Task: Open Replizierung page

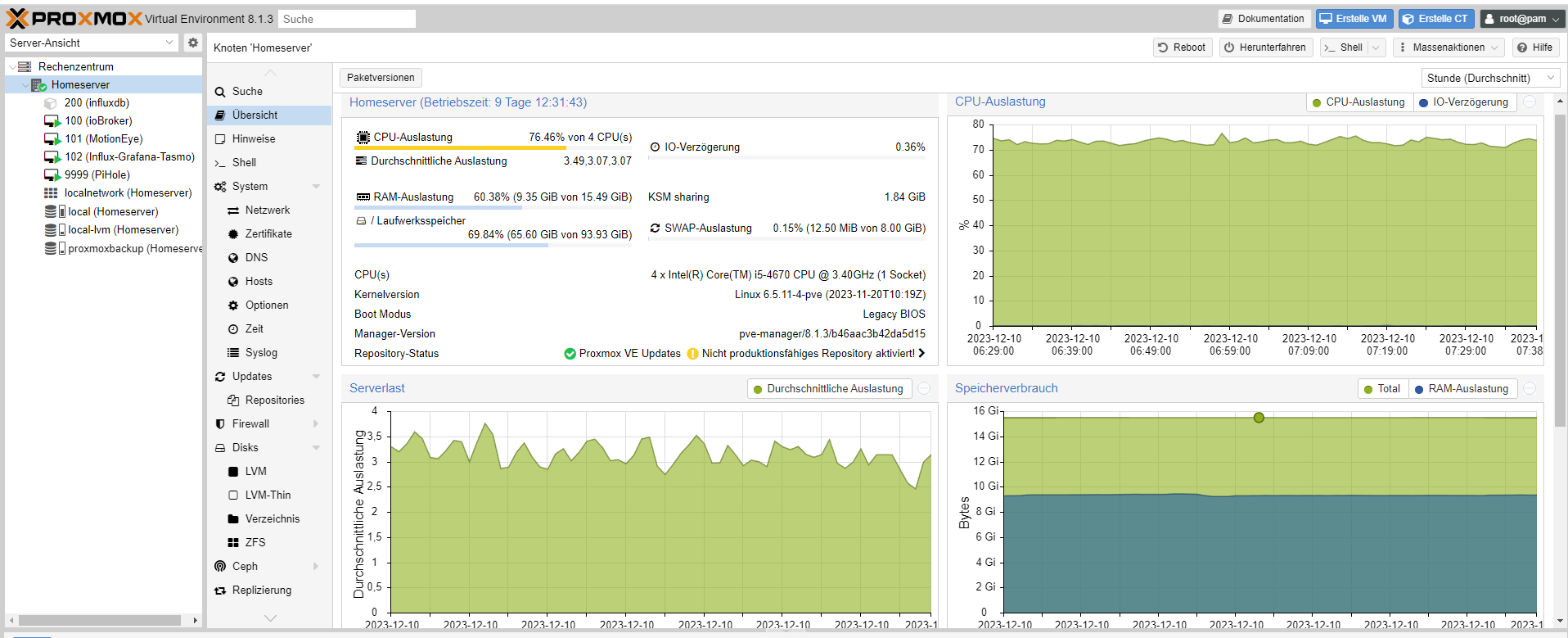Action: click(x=262, y=590)
